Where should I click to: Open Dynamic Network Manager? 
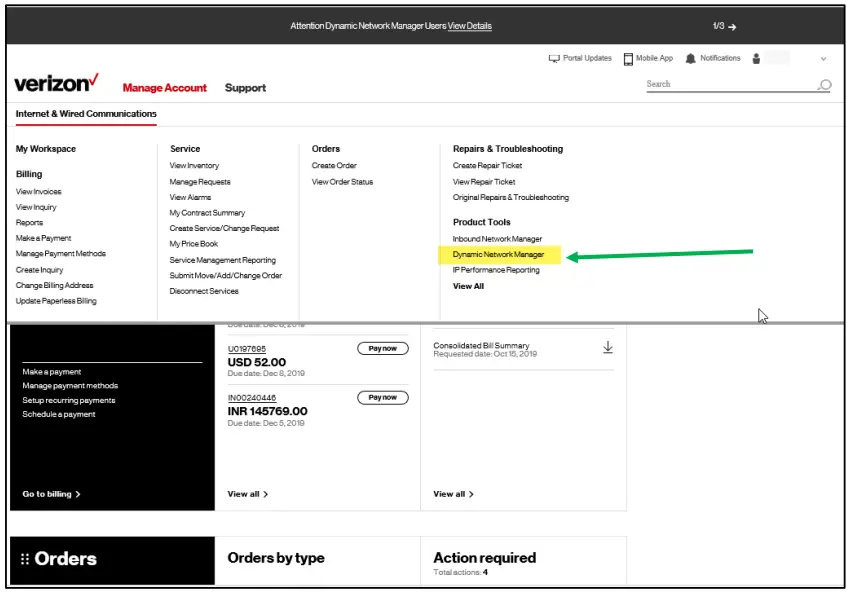(497, 254)
